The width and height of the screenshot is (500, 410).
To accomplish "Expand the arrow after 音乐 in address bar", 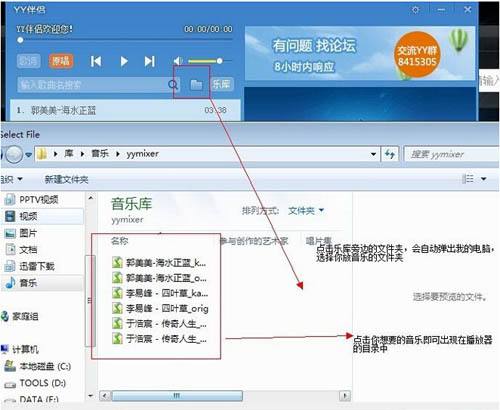I will pos(118,154).
